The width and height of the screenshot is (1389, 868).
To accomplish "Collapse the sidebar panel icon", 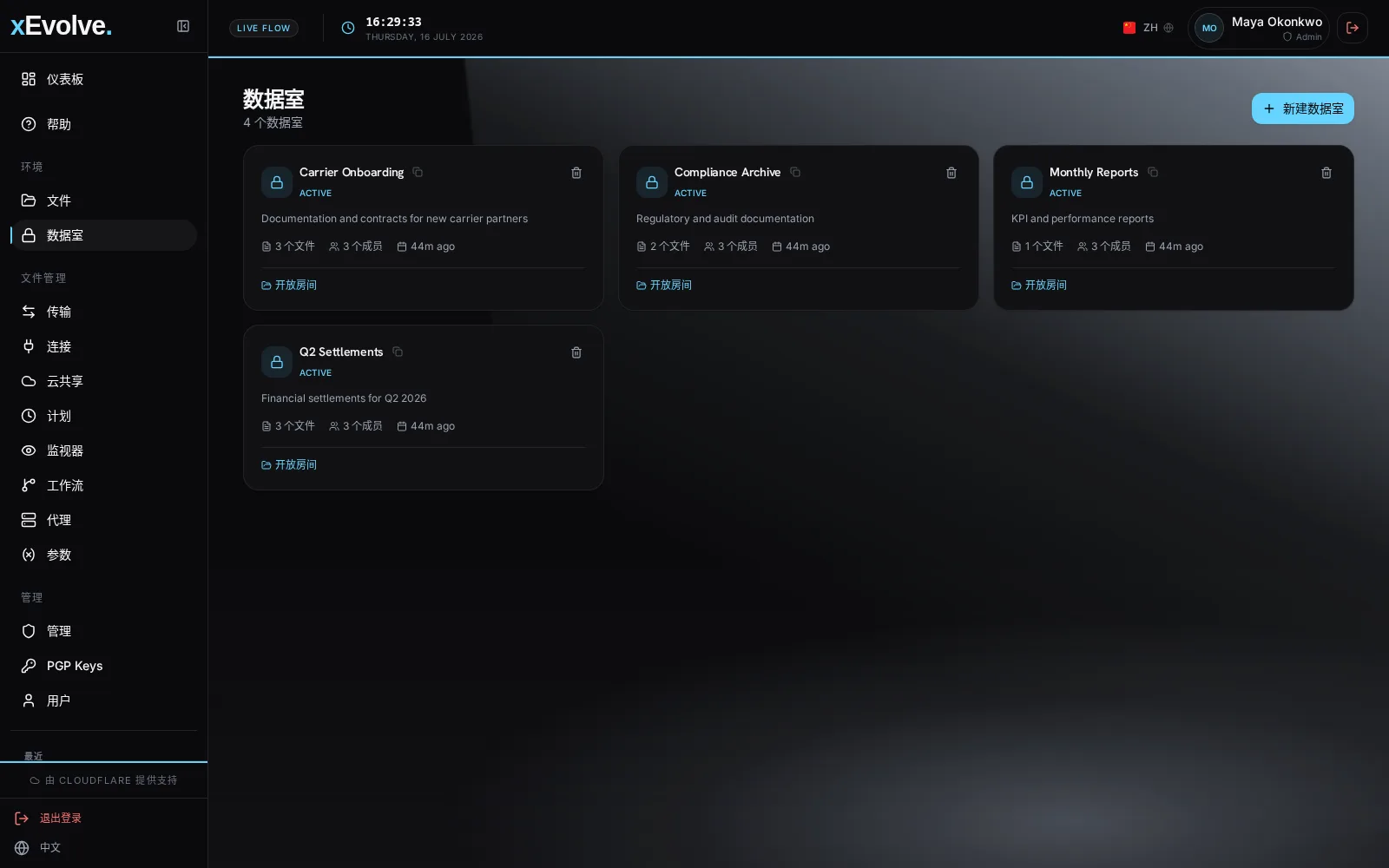I will click(x=183, y=26).
